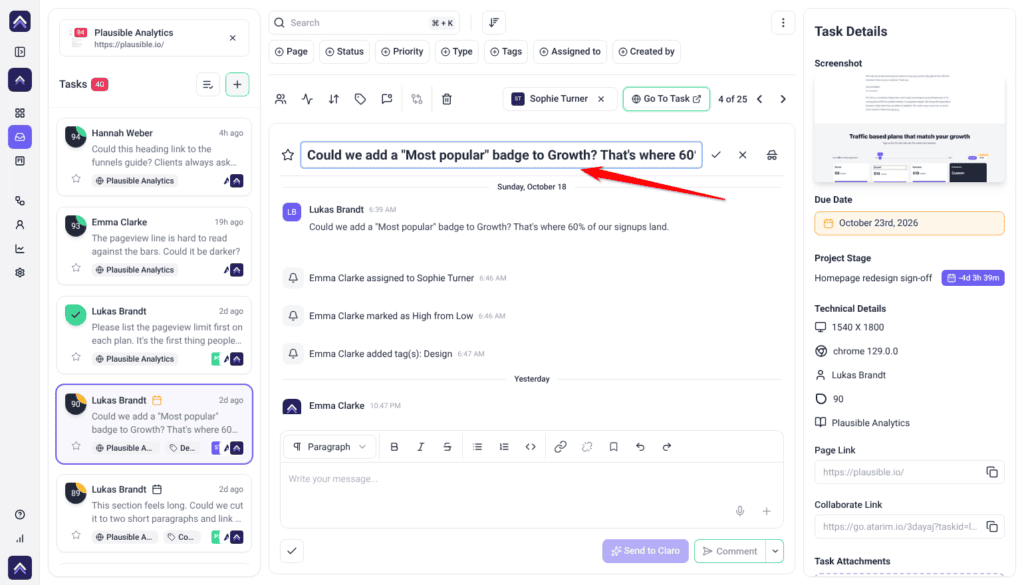Click the tag icon in task toolbar
Image resolution: width=1024 pixels, height=585 pixels.
pyautogui.click(x=360, y=99)
